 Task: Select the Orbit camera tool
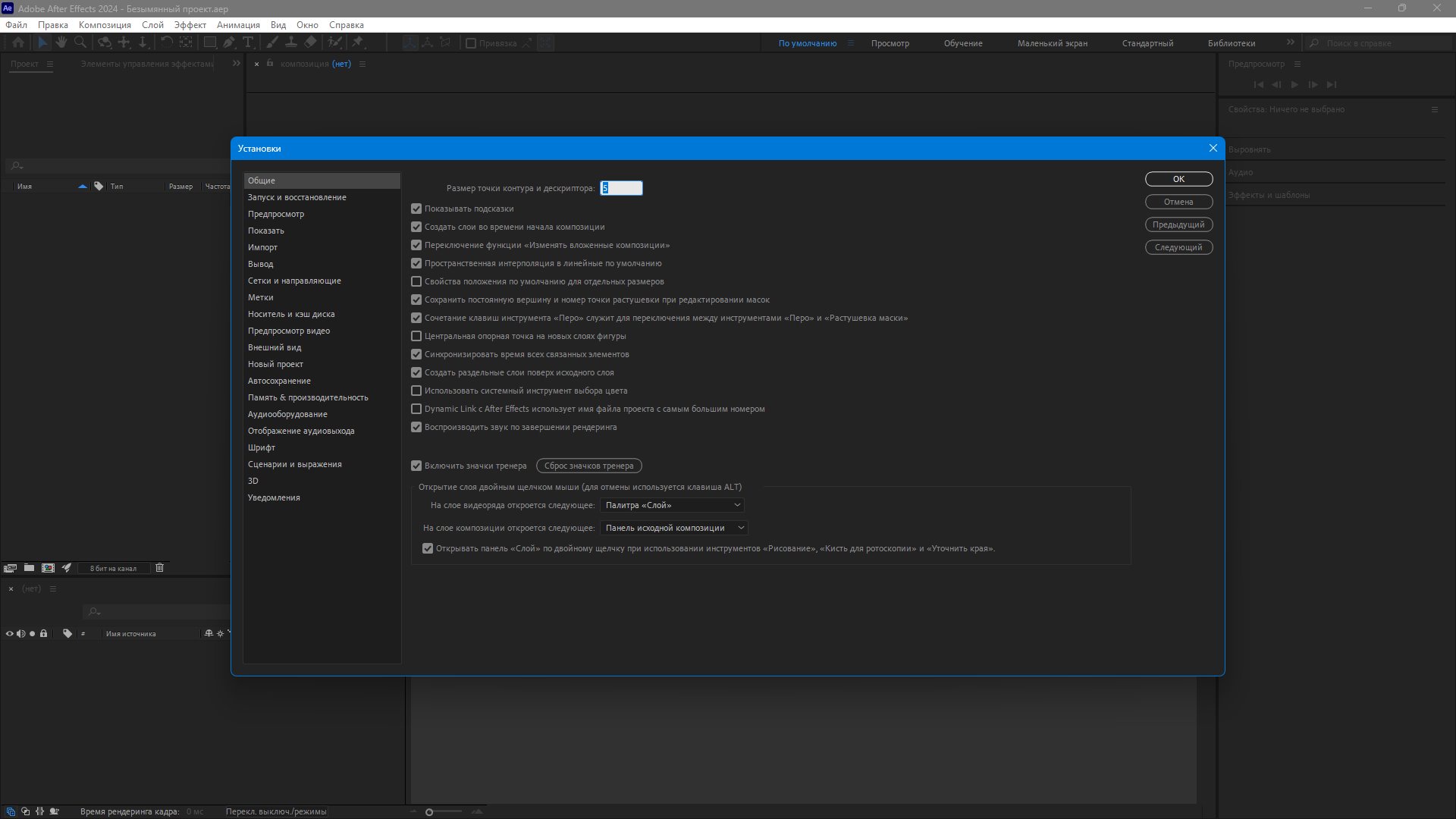click(x=105, y=43)
